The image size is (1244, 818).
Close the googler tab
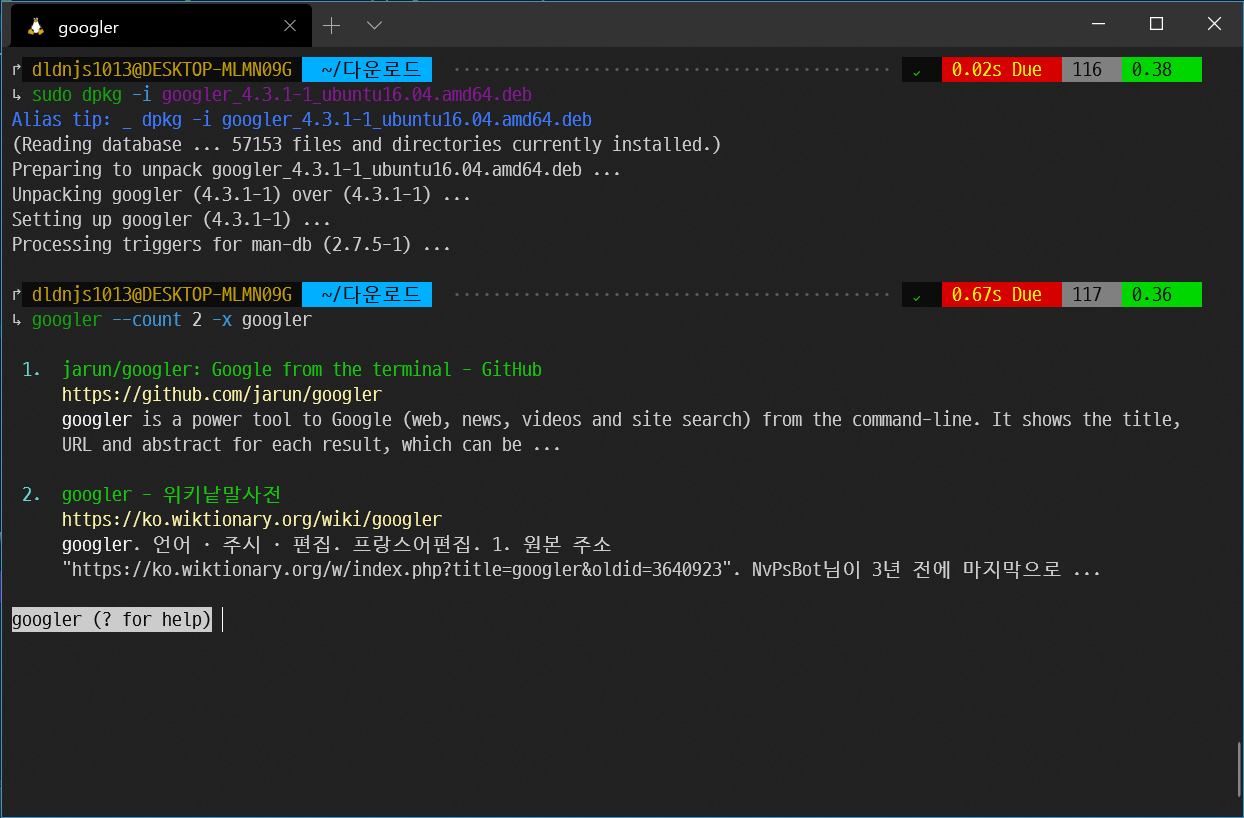tap(290, 26)
